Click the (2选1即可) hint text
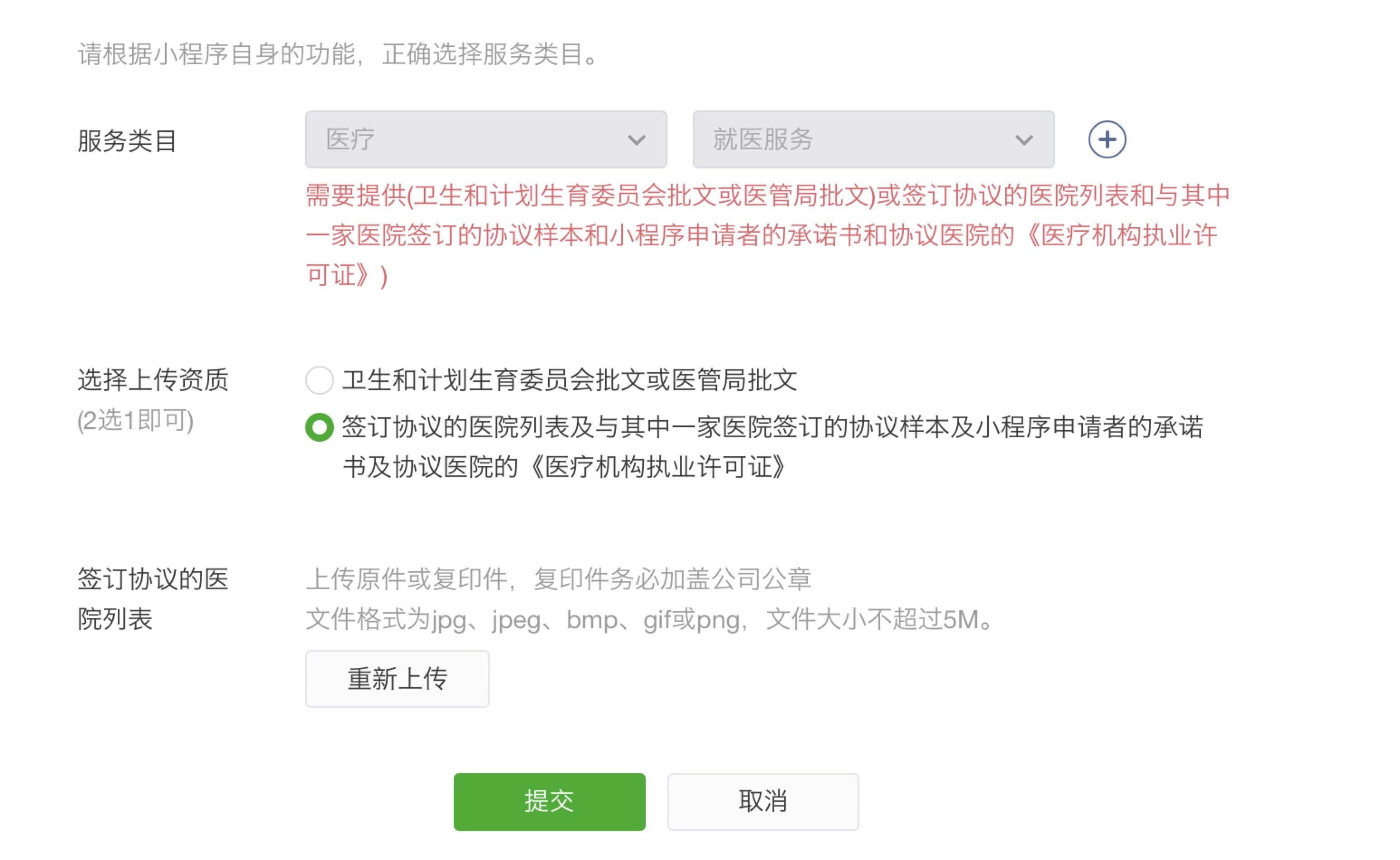Viewport: 1400px width, 860px height. point(135,420)
